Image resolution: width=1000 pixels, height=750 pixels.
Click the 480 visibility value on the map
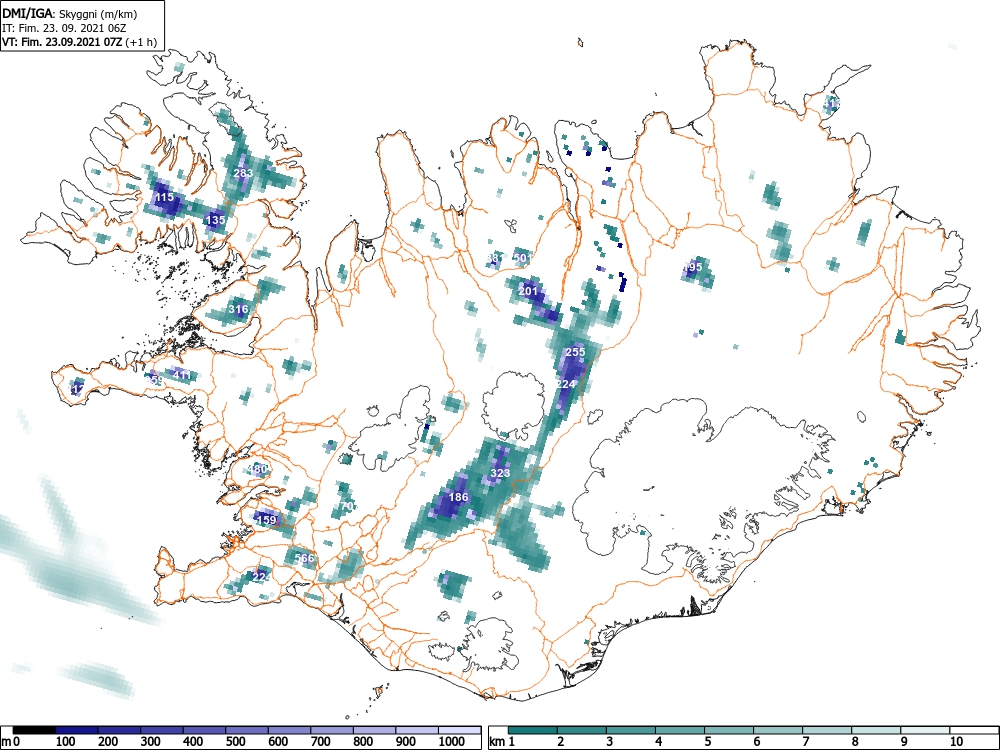[x=258, y=469]
